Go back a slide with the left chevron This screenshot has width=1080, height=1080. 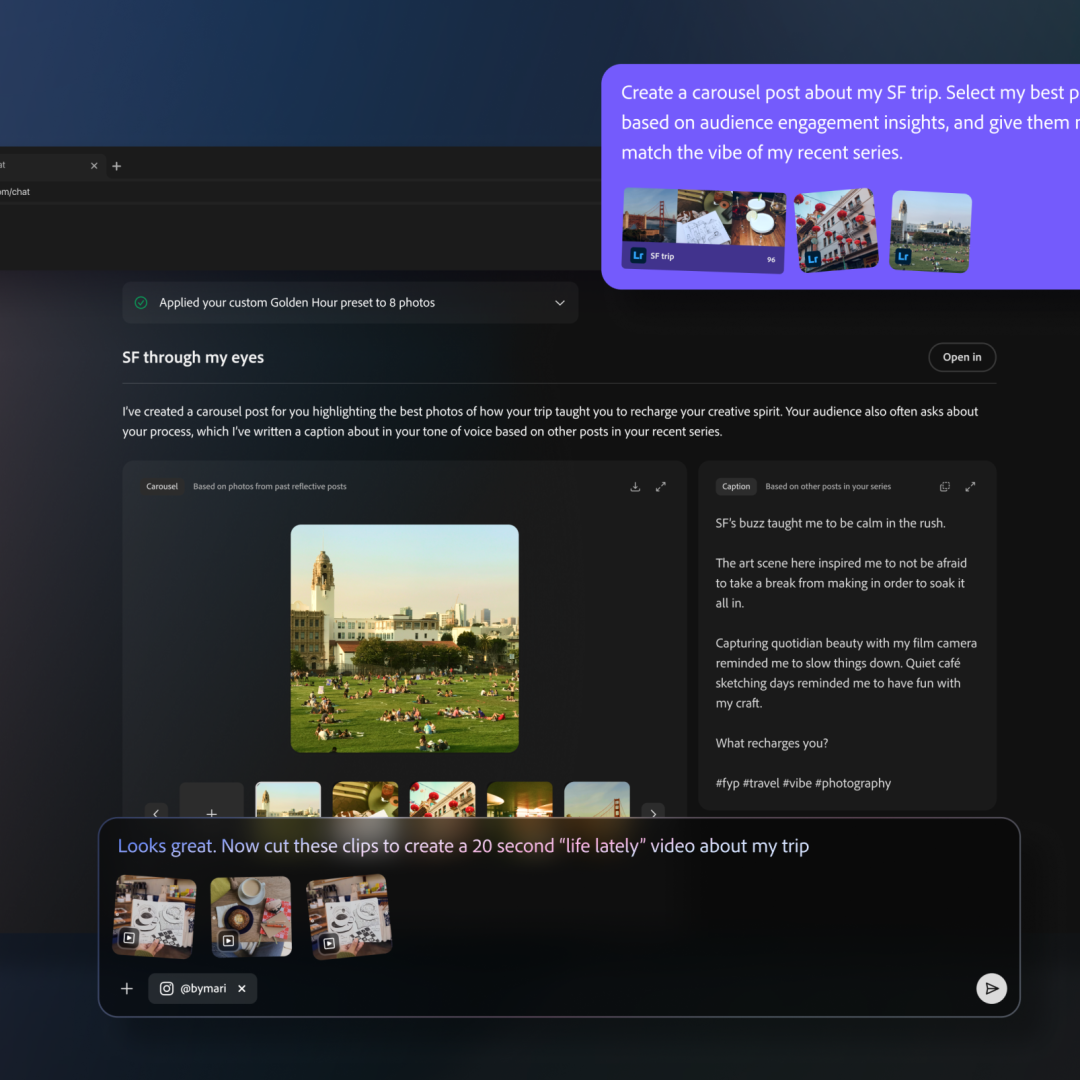[x=156, y=814]
